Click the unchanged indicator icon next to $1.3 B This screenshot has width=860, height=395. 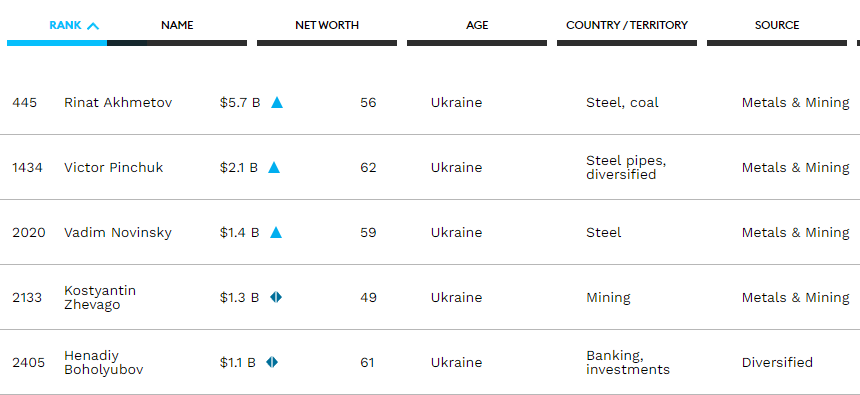(276, 297)
